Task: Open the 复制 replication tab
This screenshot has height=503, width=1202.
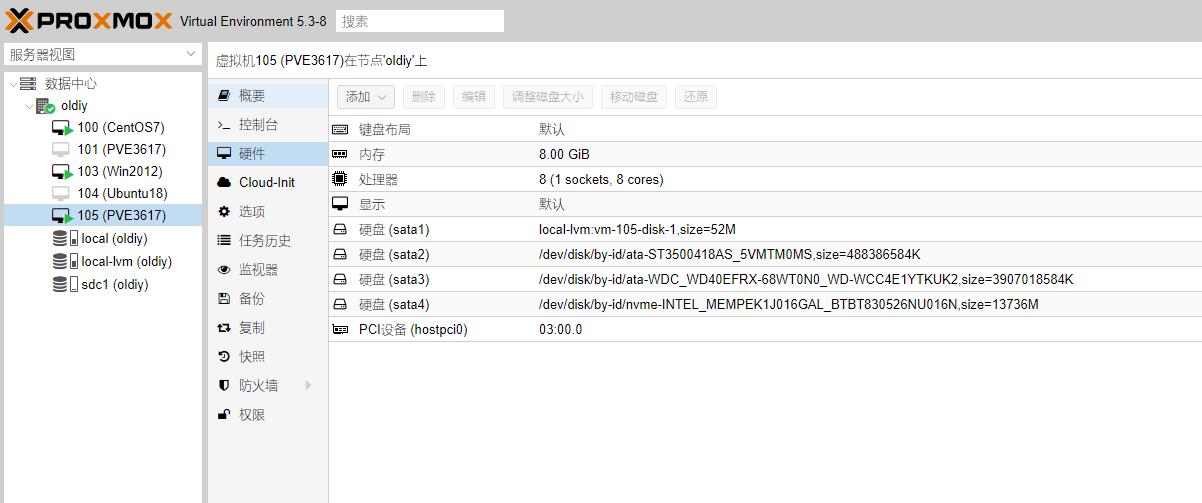Action: pos(268,328)
